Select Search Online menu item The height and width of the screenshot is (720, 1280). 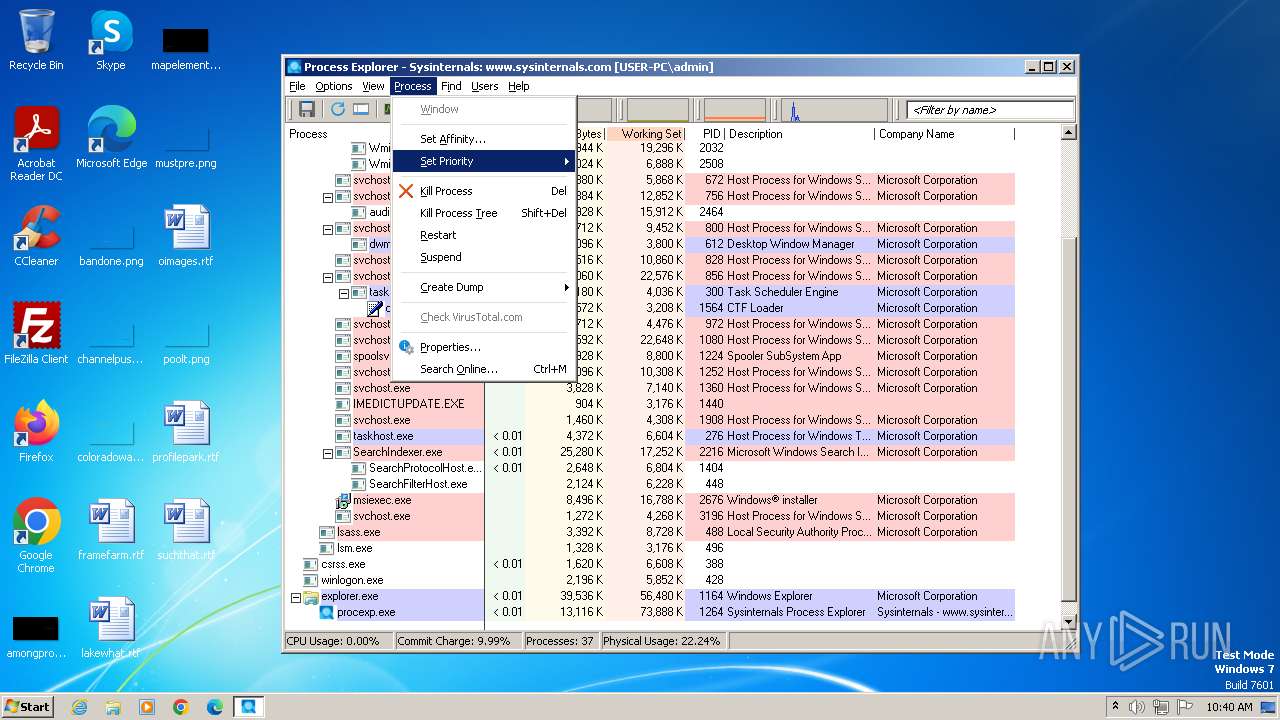[484, 369]
